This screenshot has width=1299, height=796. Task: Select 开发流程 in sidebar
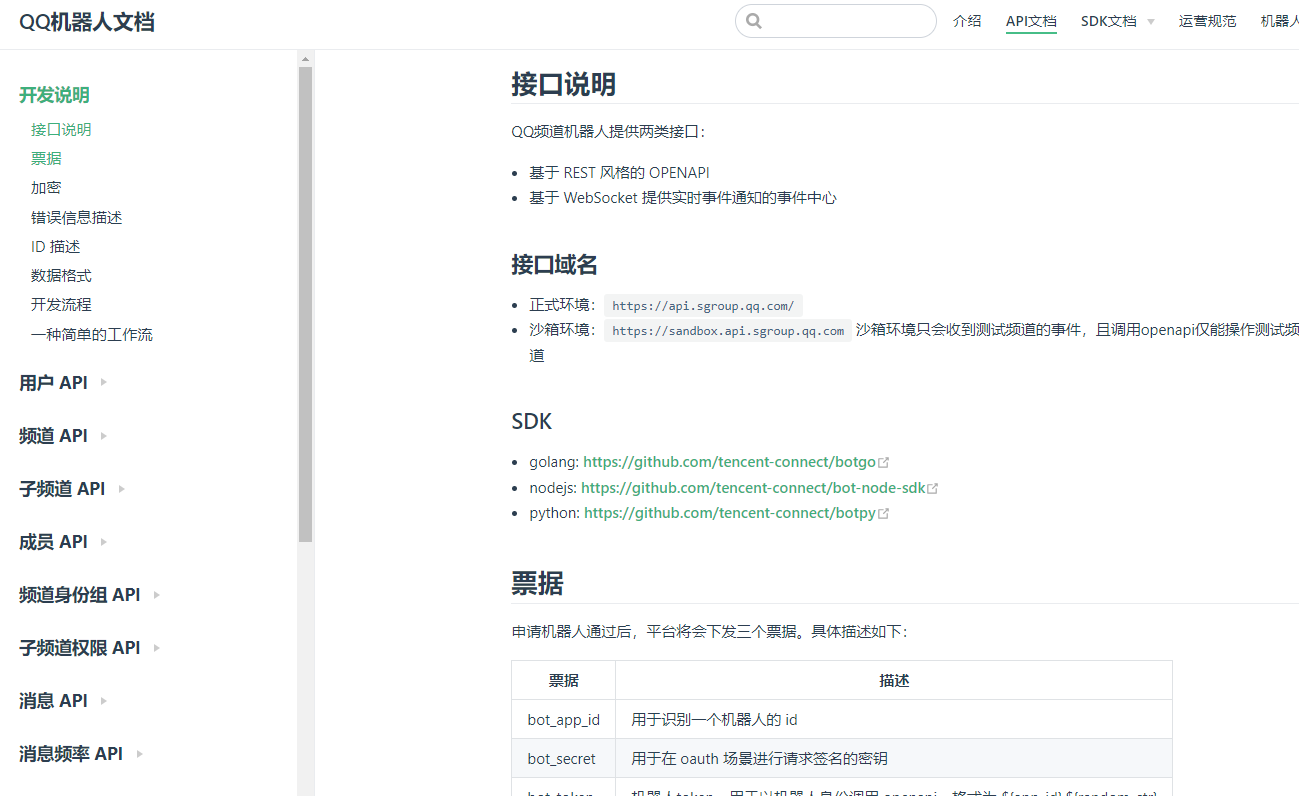click(x=61, y=304)
